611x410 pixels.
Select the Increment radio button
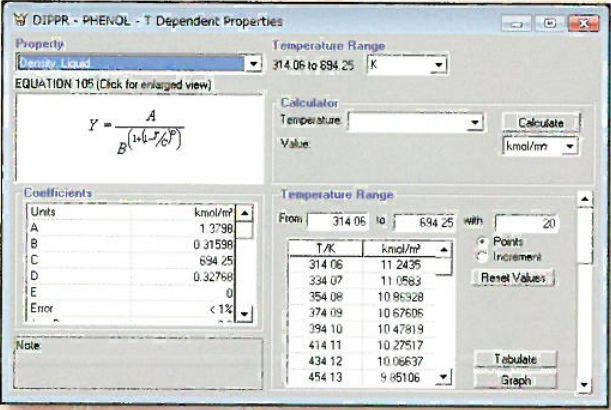482,256
